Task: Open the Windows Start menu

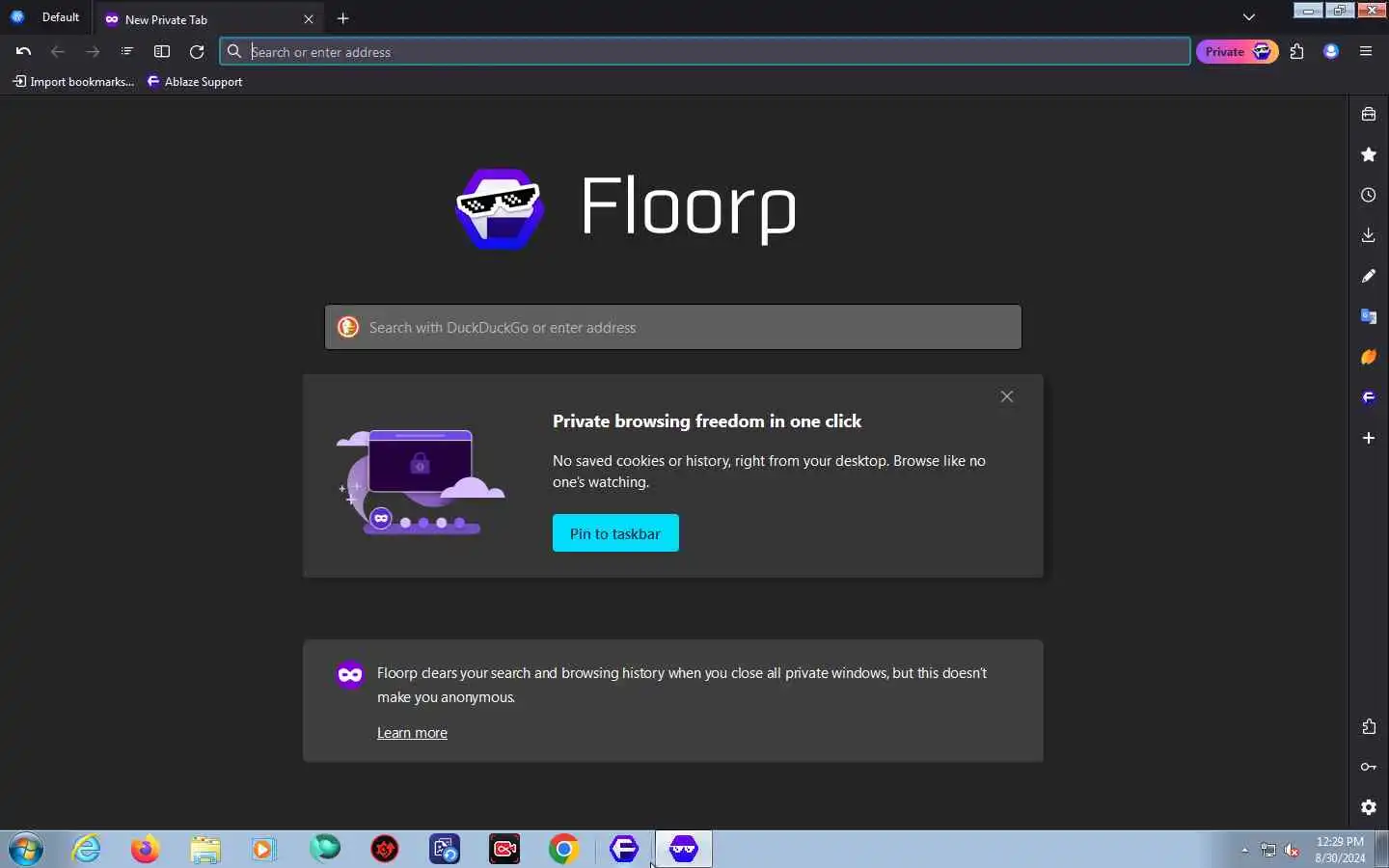Action: coord(25,850)
